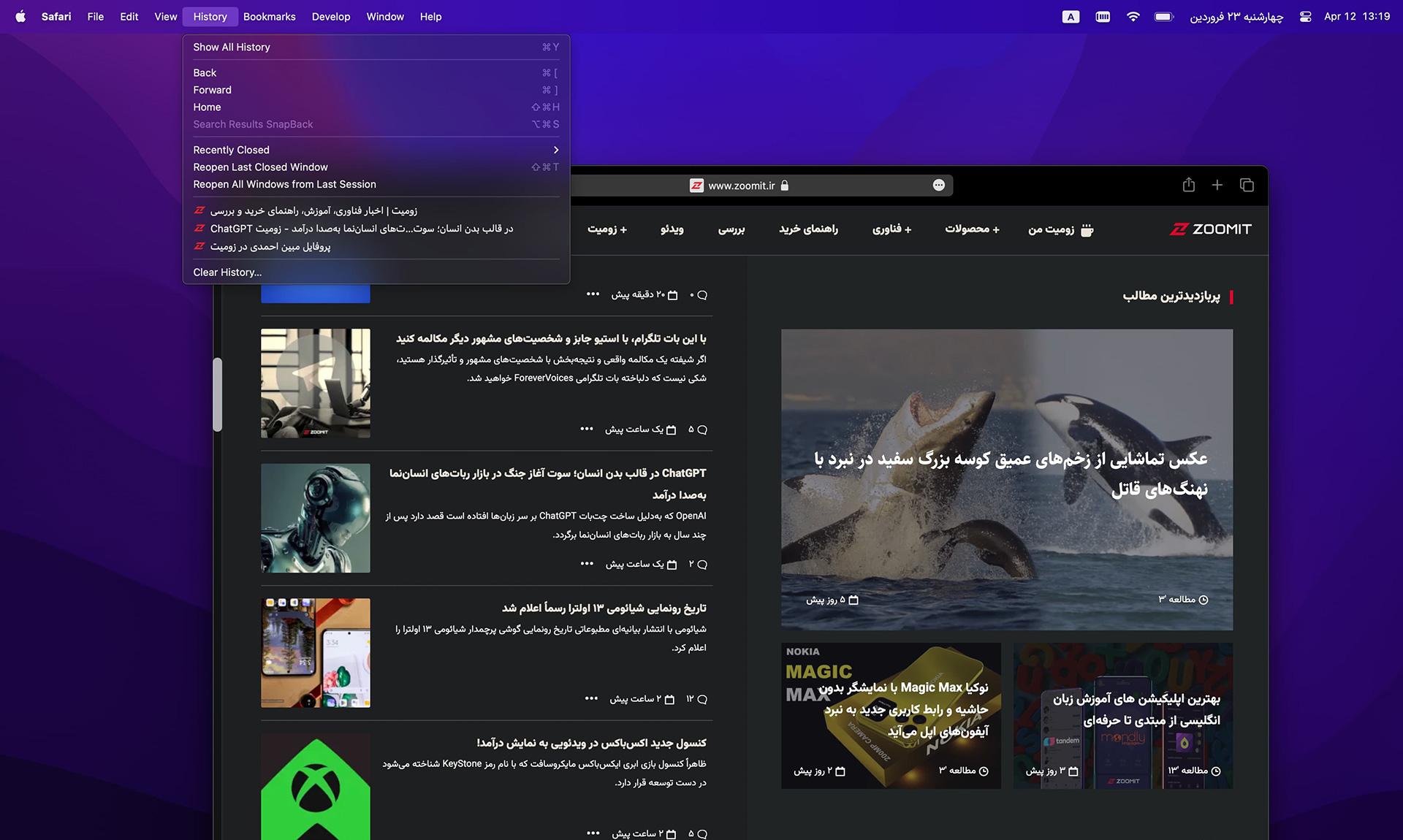Show tab overview icon in Safari toolbar
1403x840 pixels.
pyautogui.click(x=1247, y=185)
